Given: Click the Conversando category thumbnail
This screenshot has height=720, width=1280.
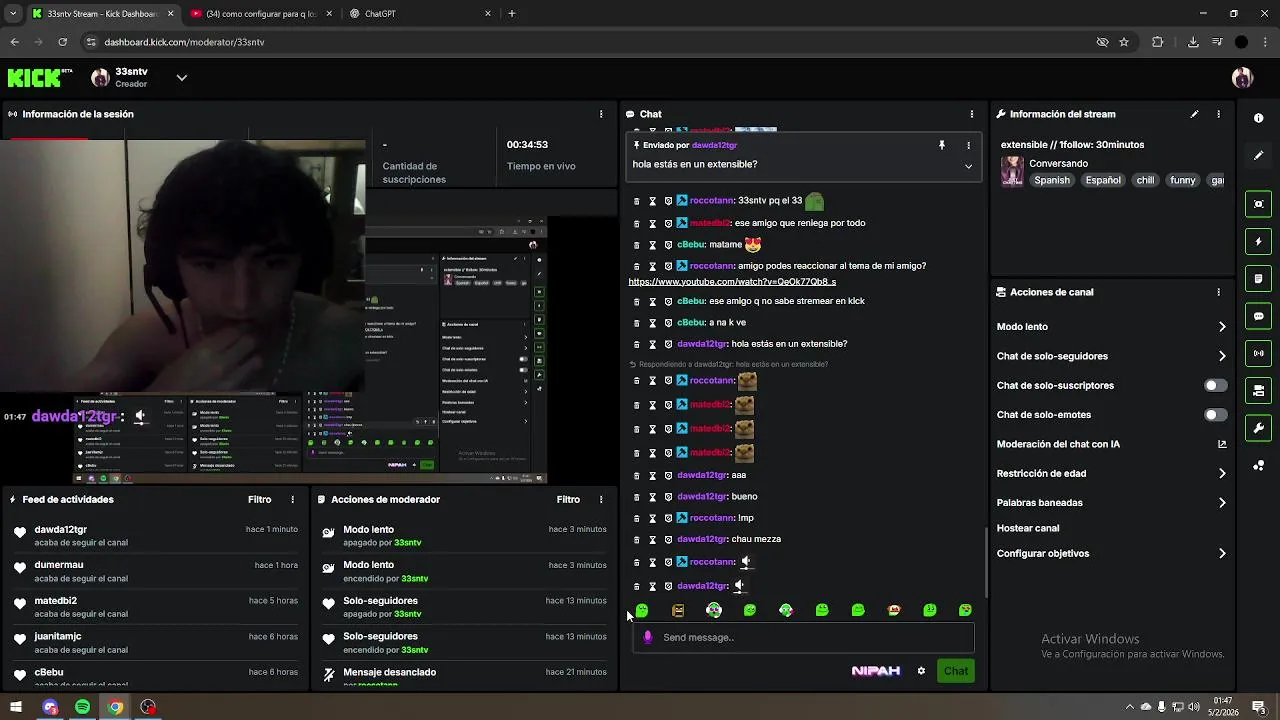Looking at the screenshot, I should tap(1012, 172).
